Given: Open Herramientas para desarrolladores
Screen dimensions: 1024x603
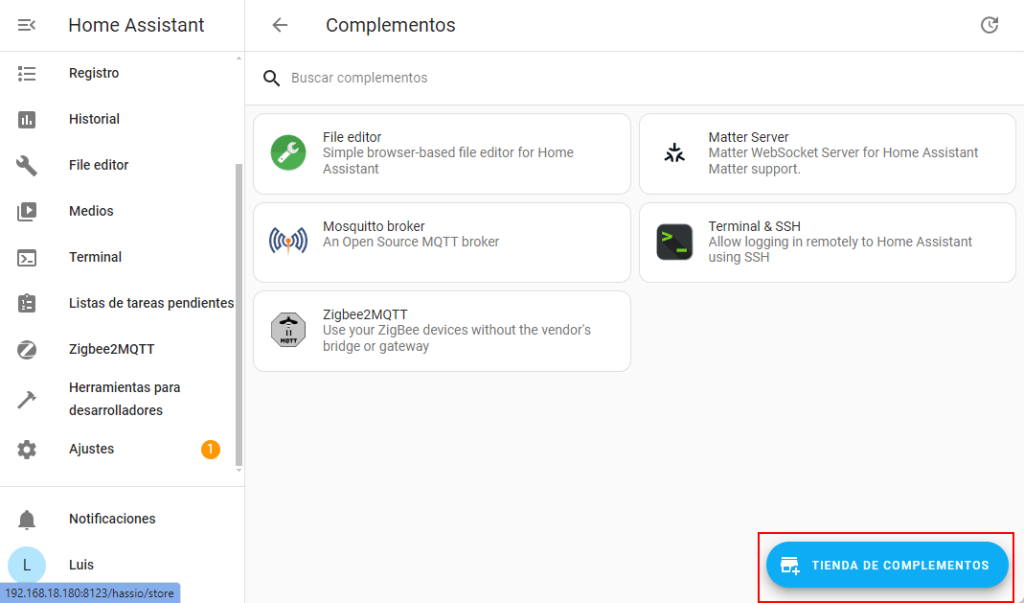Looking at the screenshot, I should pyautogui.click(x=124, y=399).
